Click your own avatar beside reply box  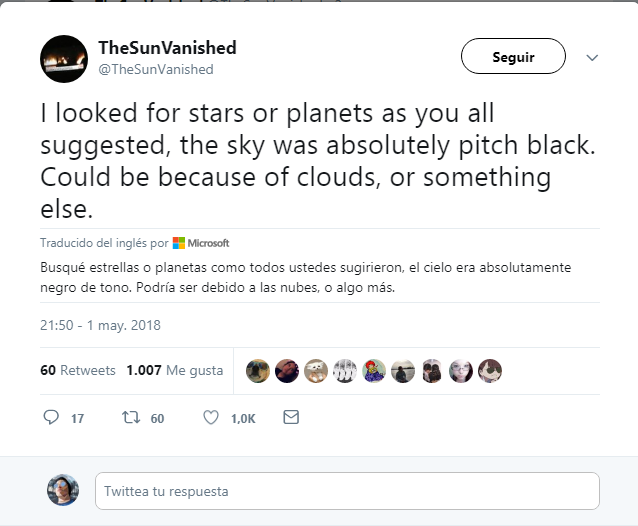(63, 490)
